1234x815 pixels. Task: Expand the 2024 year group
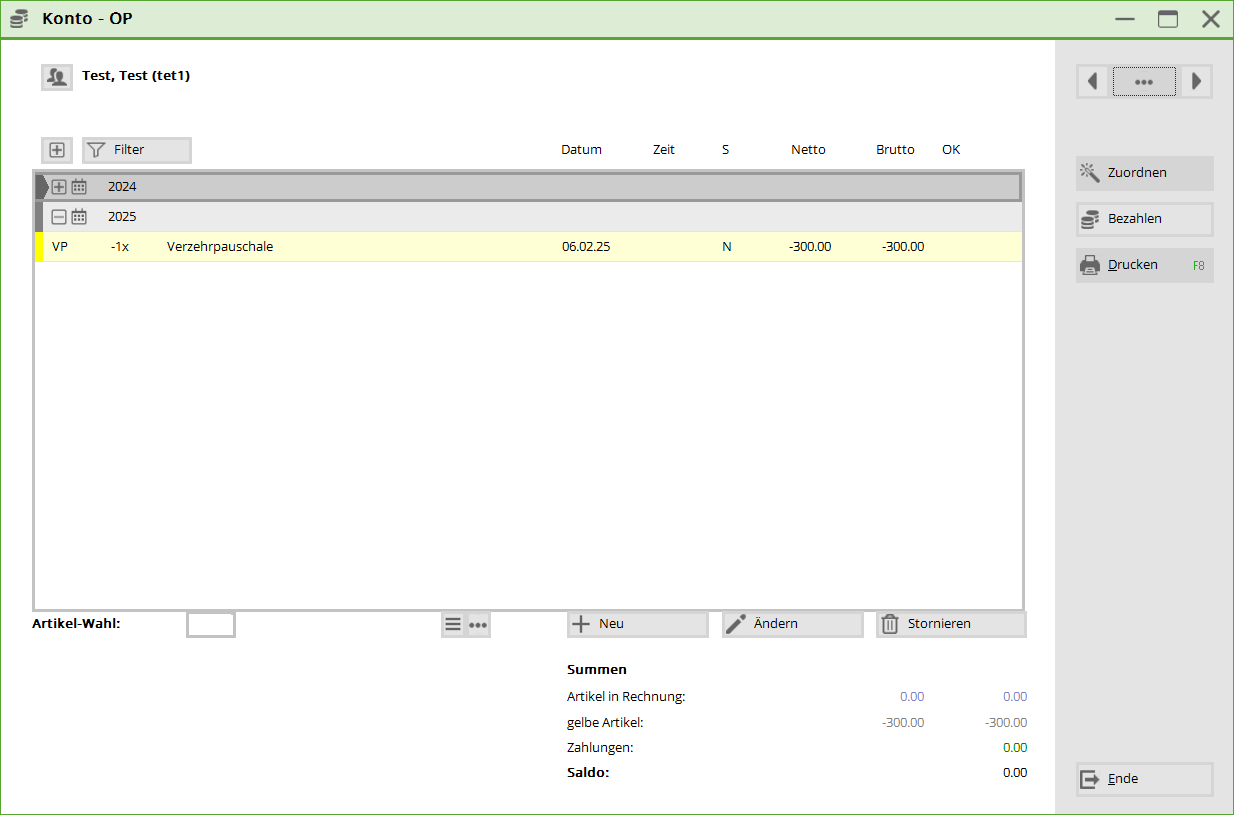(59, 187)
